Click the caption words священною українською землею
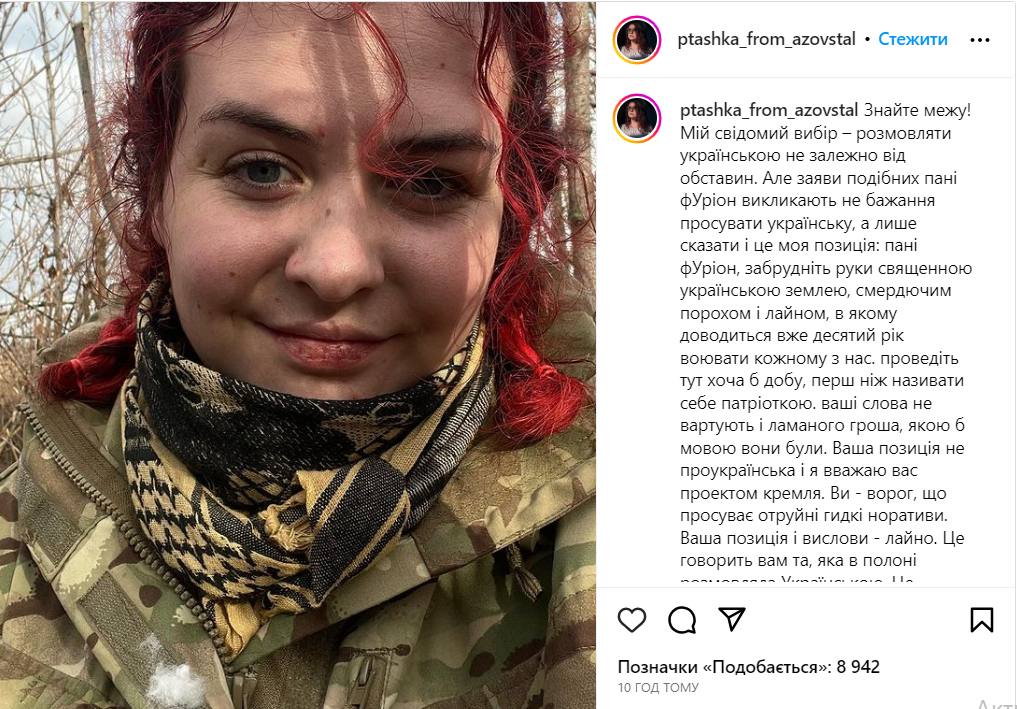The height and width of the screenshot is (709, 1017). [x=826, y=280]
